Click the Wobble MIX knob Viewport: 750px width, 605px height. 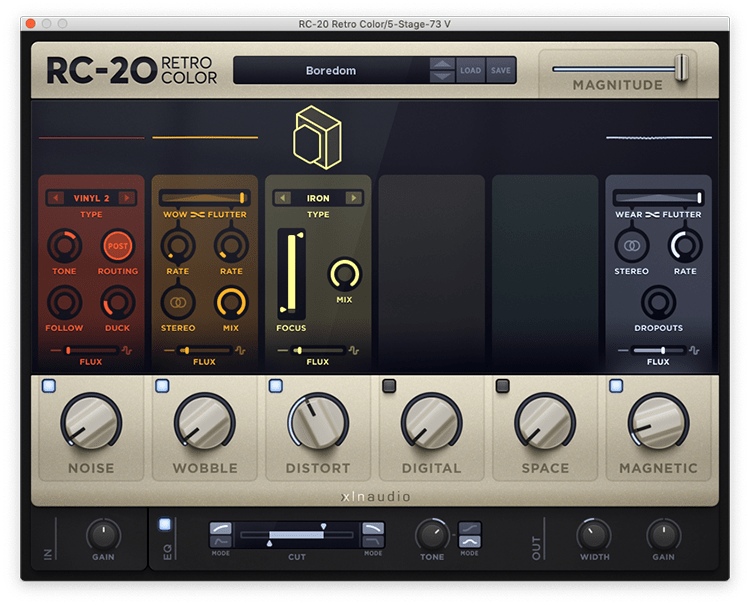pos(231,302)
